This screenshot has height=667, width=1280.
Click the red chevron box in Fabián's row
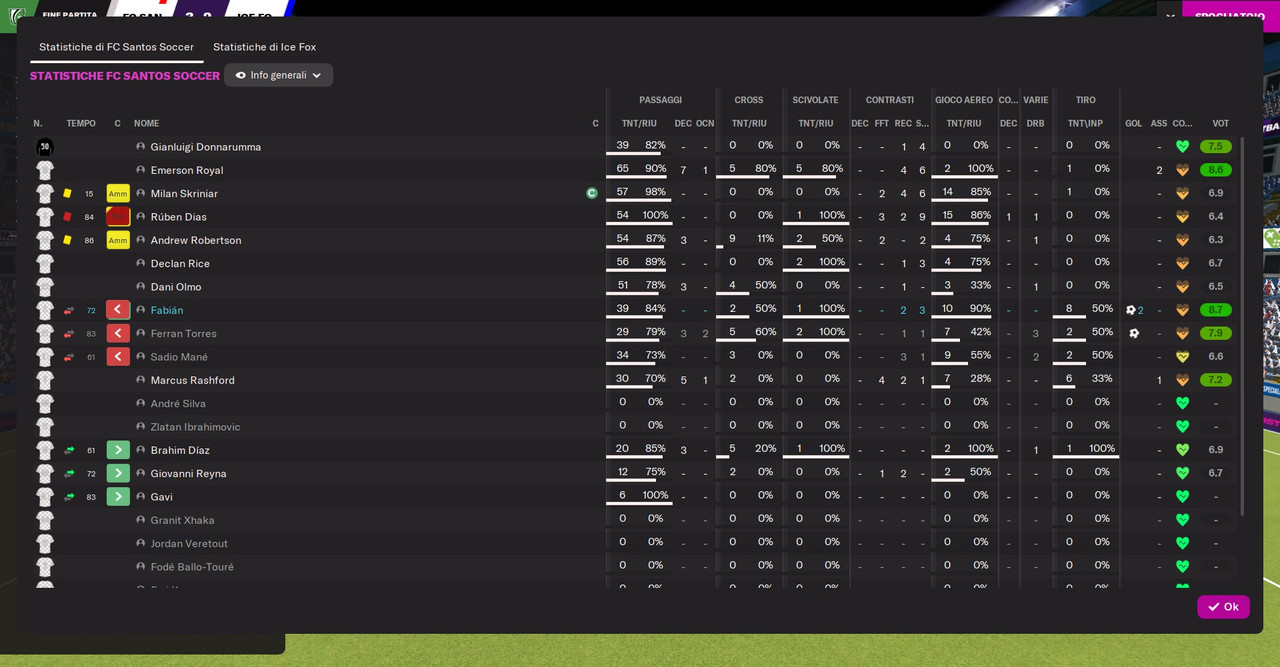[118, 310]
